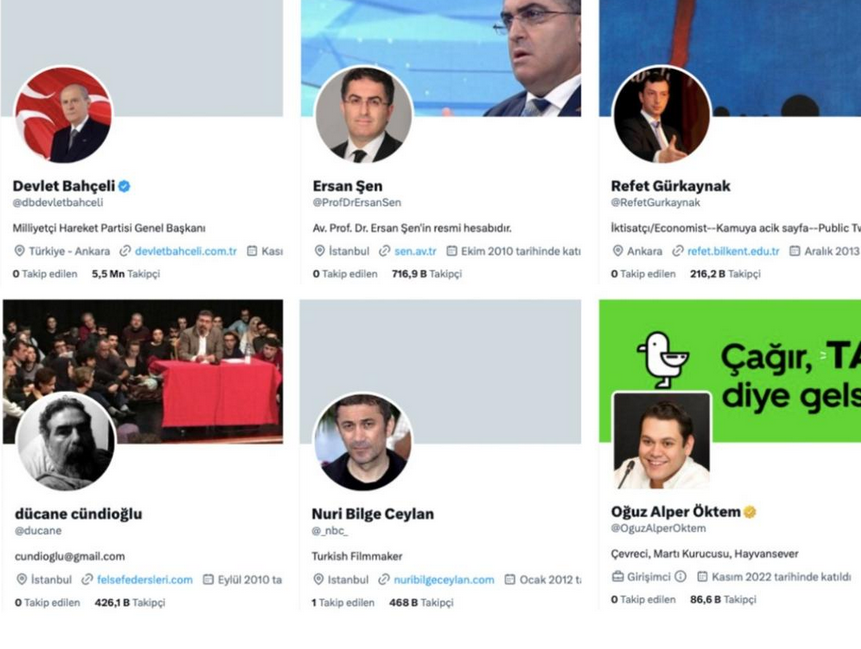Visit the refet.bilkent.edu.tr link

pos(733,251)
